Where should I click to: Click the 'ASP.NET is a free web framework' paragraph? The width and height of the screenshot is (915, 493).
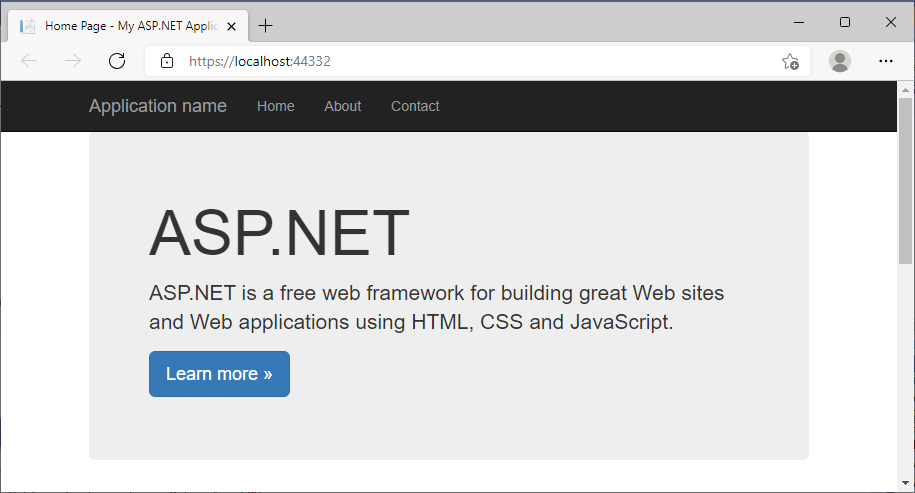[436, 307]
